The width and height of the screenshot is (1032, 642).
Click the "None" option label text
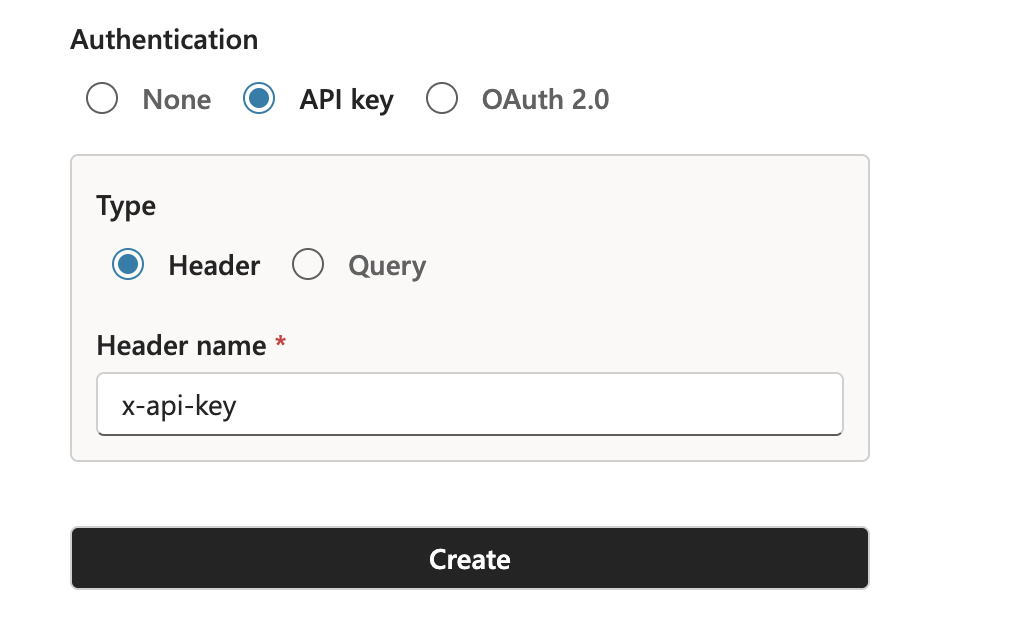click(177, 100)
